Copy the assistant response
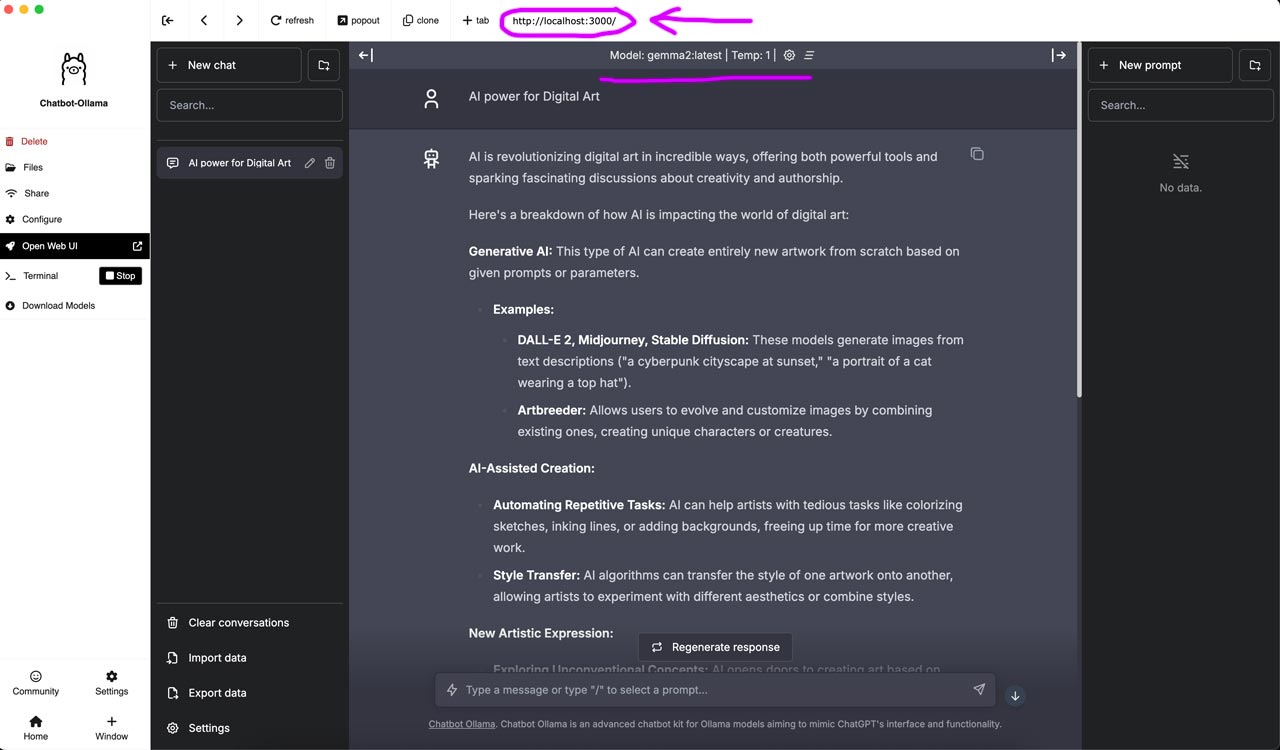 pos(977,154)
